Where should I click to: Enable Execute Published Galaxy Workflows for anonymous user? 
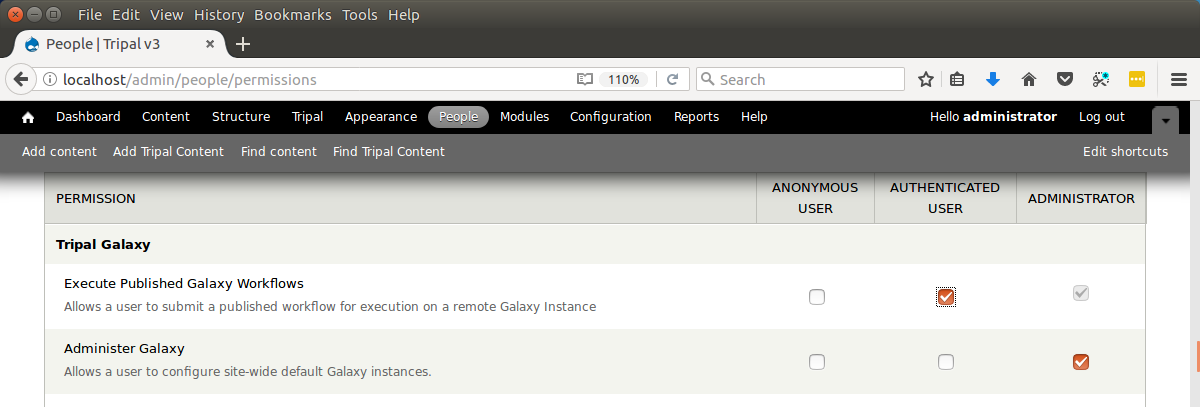[x=817, y=296]
